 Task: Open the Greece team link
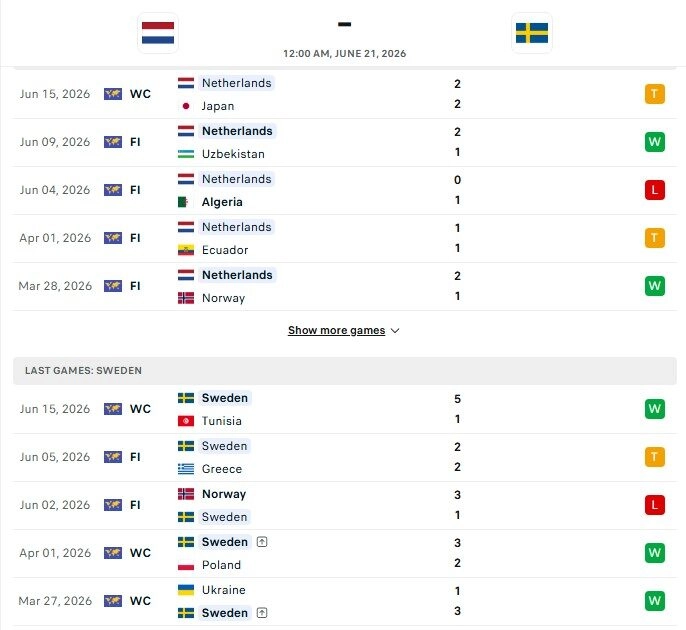tap(222, 469)
